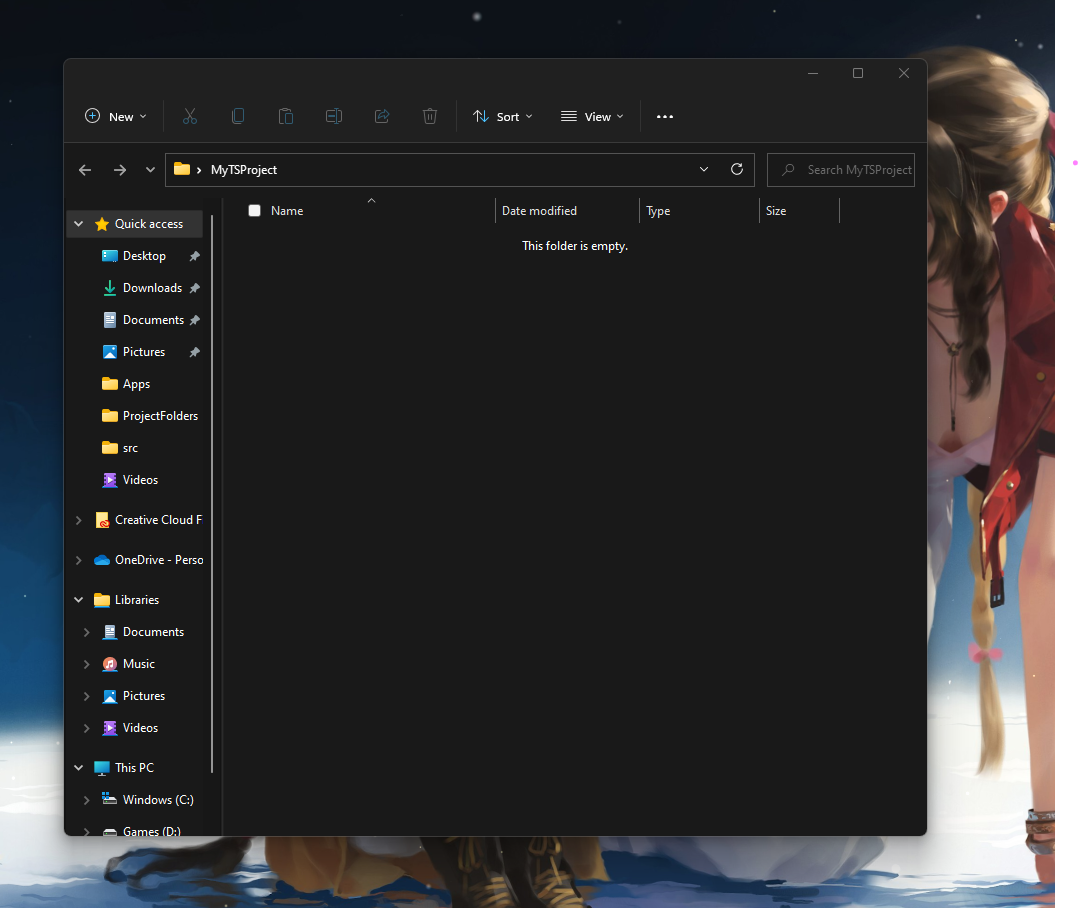Image resolution: width=1079 pixels, height=908 pixels.
Task: Click the Rename icon
Action: coord(334,116)
